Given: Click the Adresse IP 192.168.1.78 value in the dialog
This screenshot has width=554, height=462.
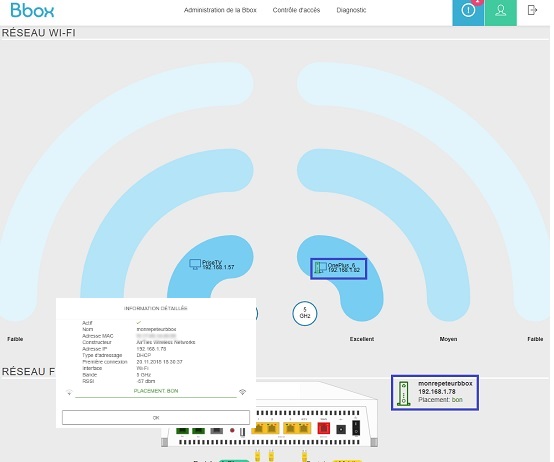Looking at the screenshot, I should pos(151,349).
